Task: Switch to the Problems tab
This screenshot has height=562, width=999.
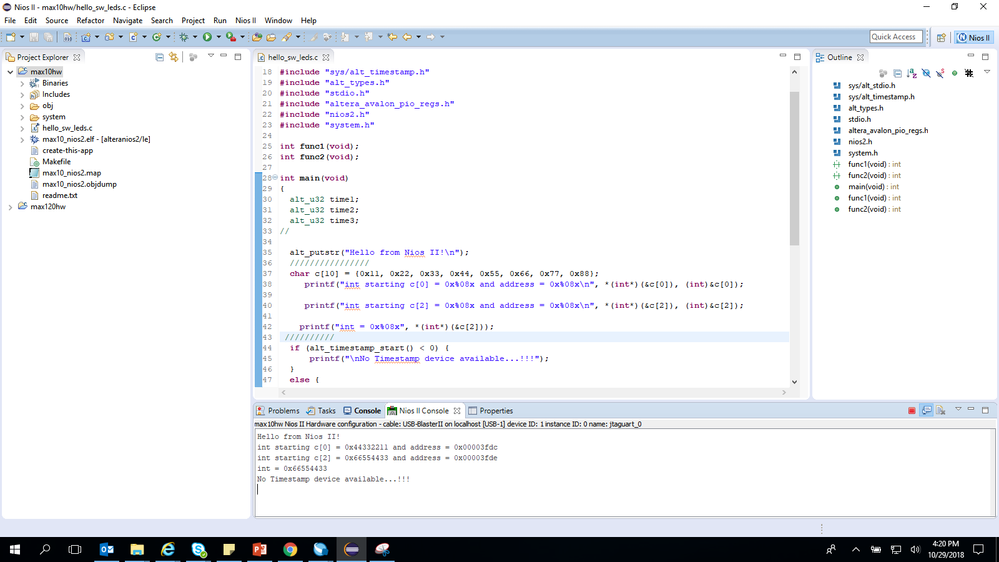Action: (278, 411)
